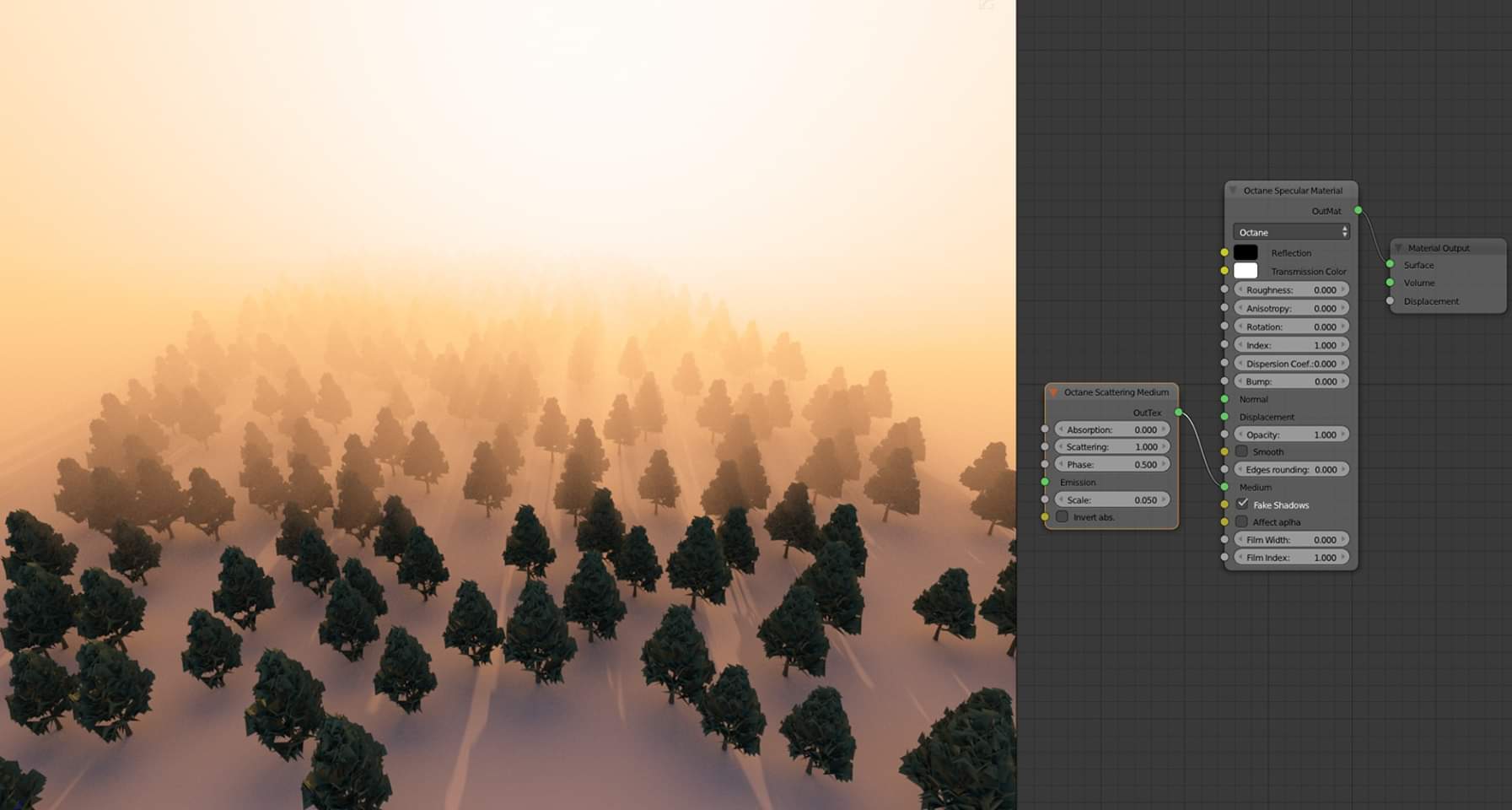Click the Smooth input socket
Image resolution: width=1512 pixels, height=810 pixels.
pyautogui.click(x=1224, y=451)
